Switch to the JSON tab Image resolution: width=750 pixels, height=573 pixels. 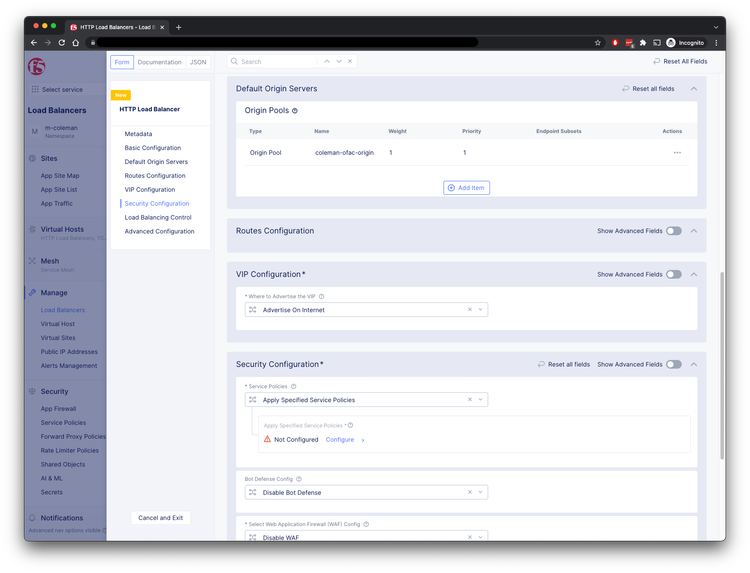click(x=198, y=62)
